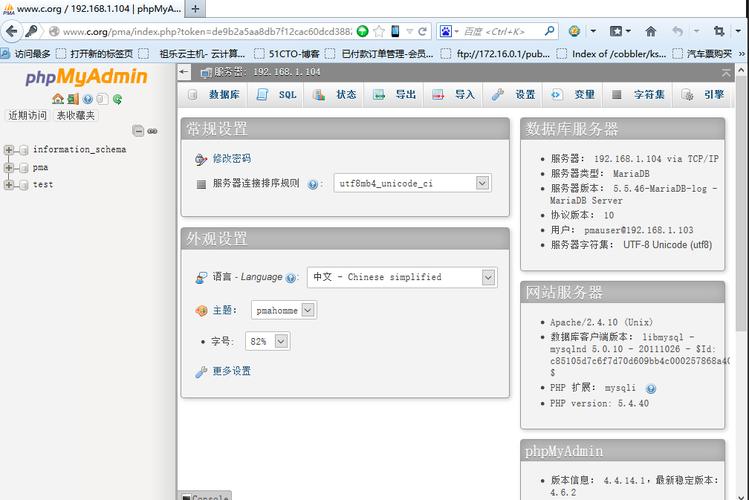
Task: Open the 导入 (Import) tab
Action: click(x=453, y=95)
